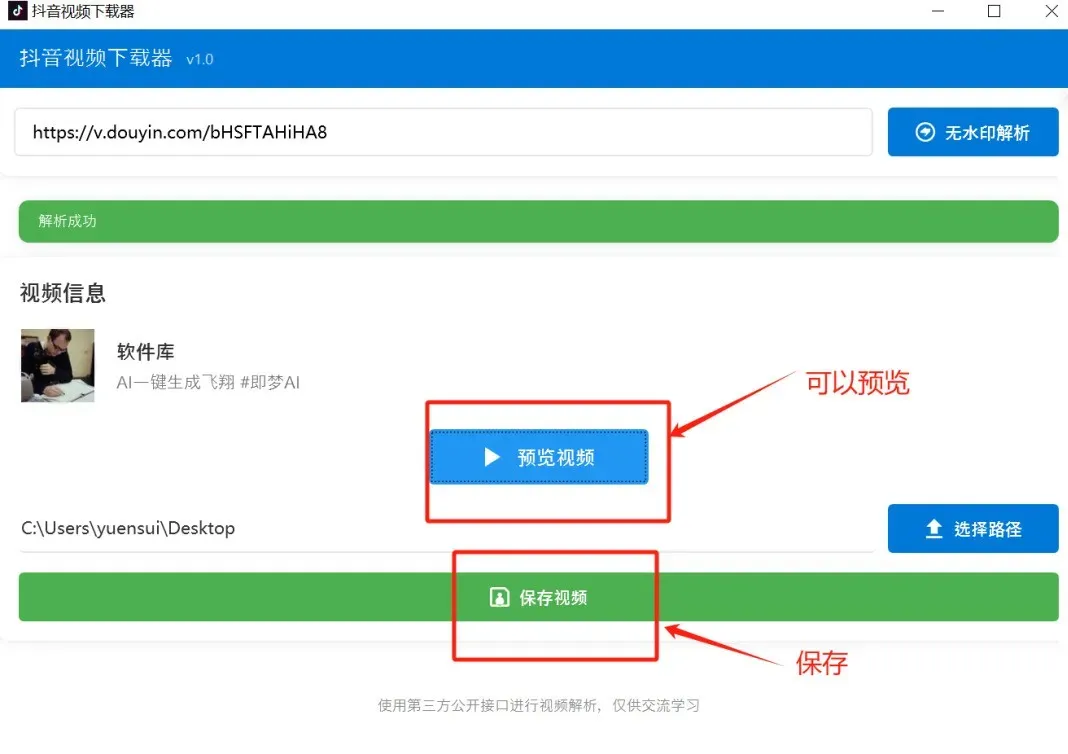Click the v1.0 version label
The image size is (1068, 754).
[200, 60]
